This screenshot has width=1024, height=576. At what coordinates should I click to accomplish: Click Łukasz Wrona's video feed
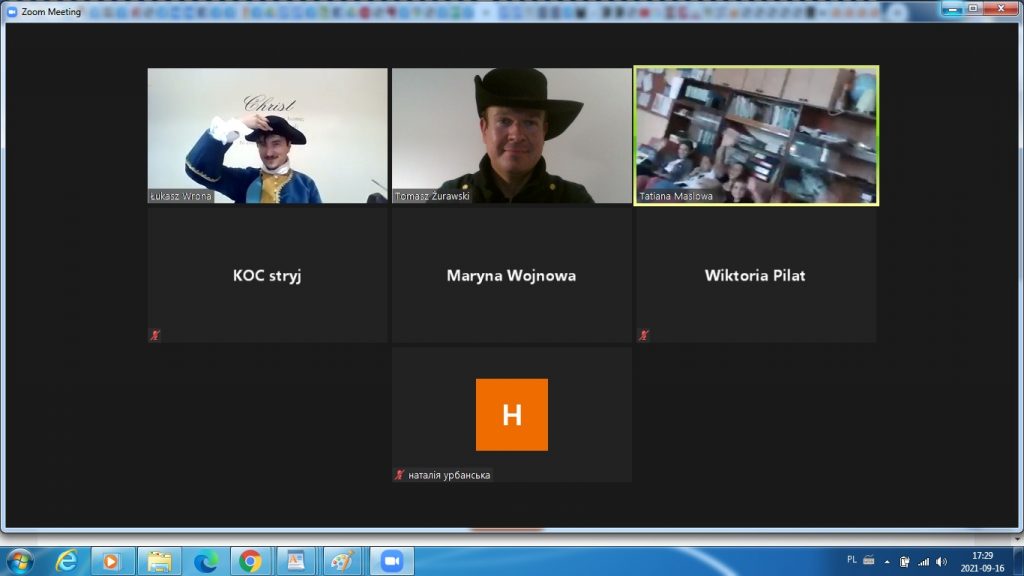coord(267,135)
